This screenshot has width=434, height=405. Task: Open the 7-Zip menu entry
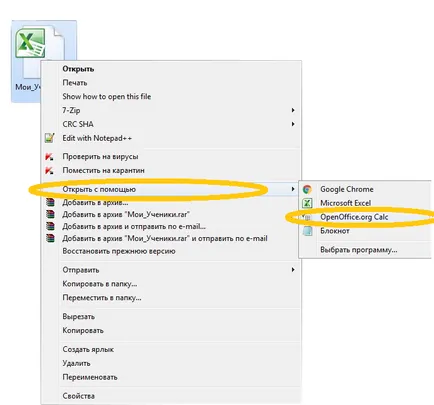[x=71, y=110]
